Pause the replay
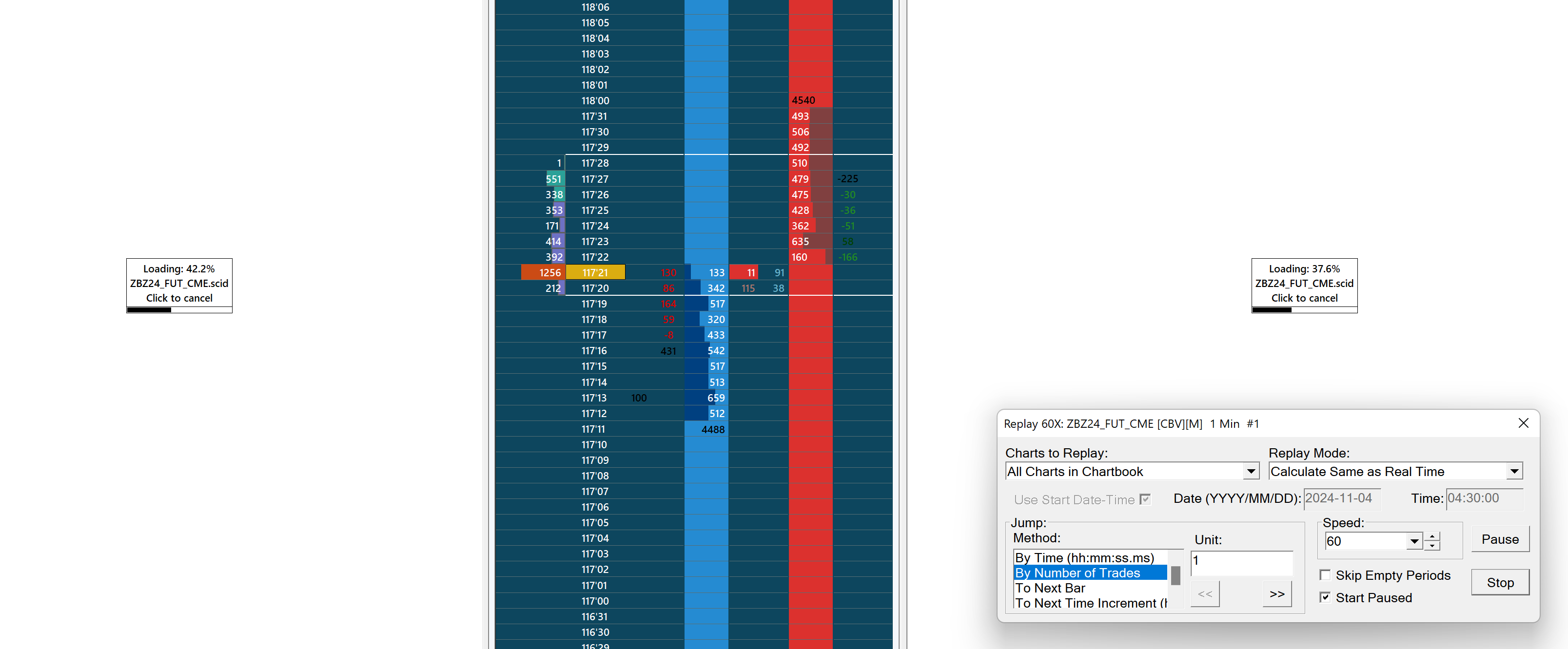The image size is (1568, 649). tap(1500, 539)
